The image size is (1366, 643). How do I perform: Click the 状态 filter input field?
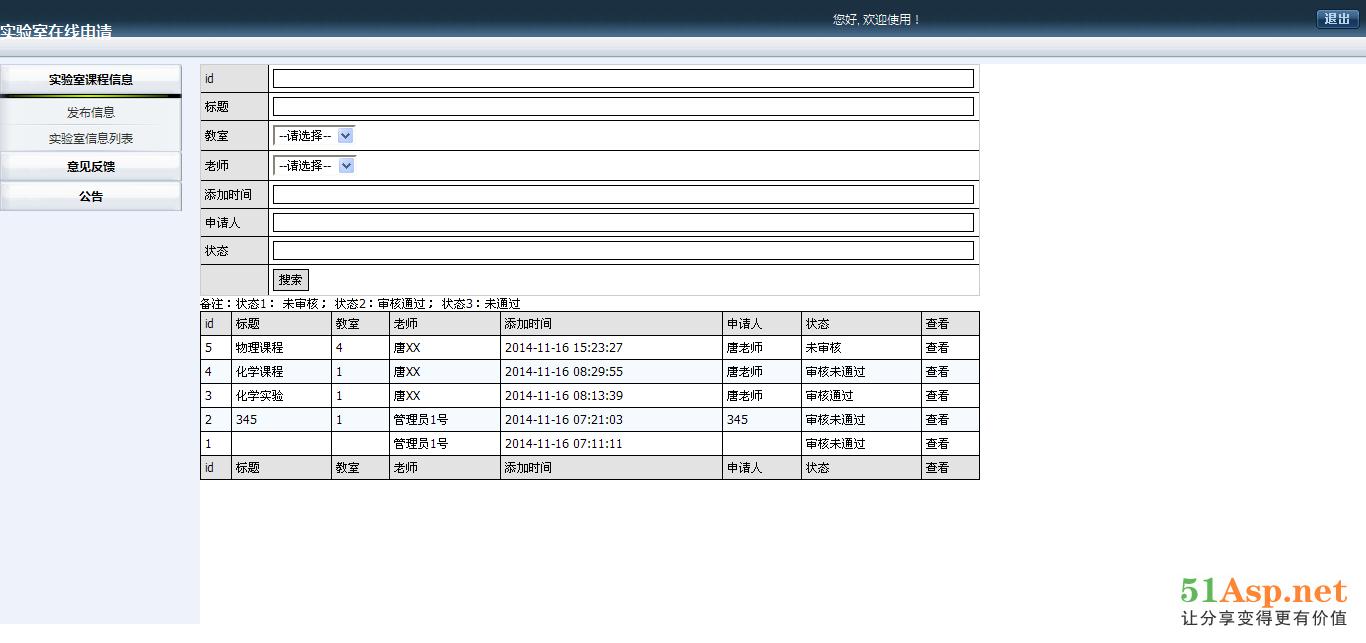tap(623, 251)
